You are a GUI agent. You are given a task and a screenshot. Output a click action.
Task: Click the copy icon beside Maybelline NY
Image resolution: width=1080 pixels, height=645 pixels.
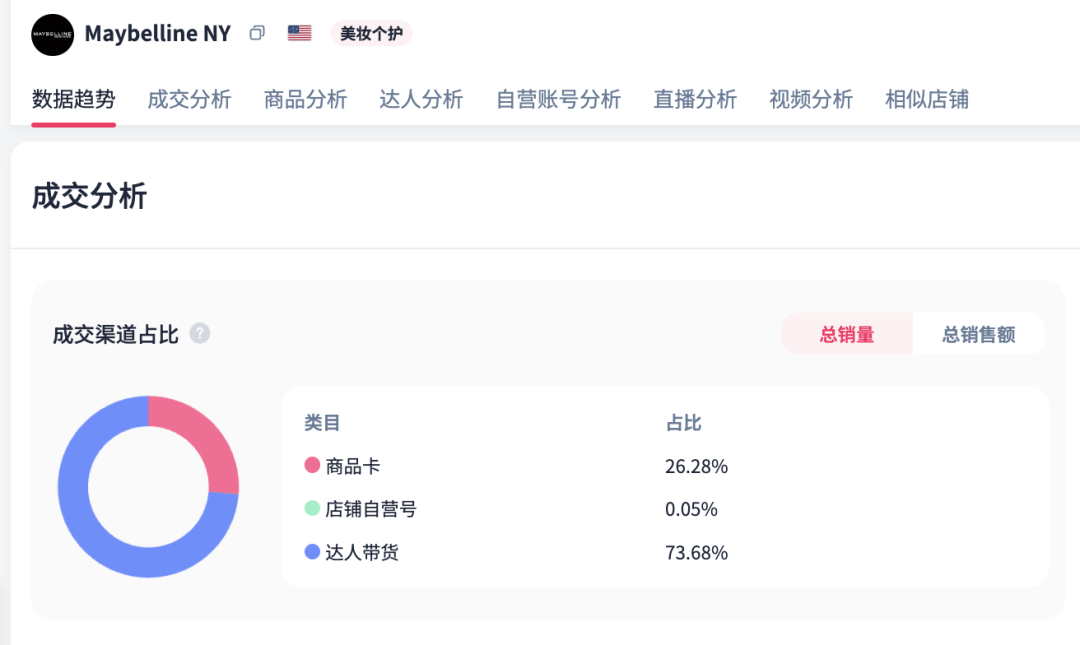click(x=256, y=32)
